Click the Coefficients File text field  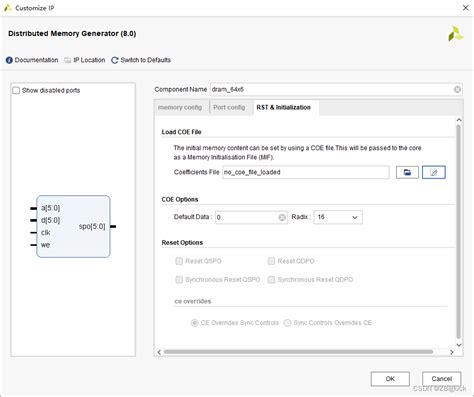pyautogui.click(x=306, y=172)
